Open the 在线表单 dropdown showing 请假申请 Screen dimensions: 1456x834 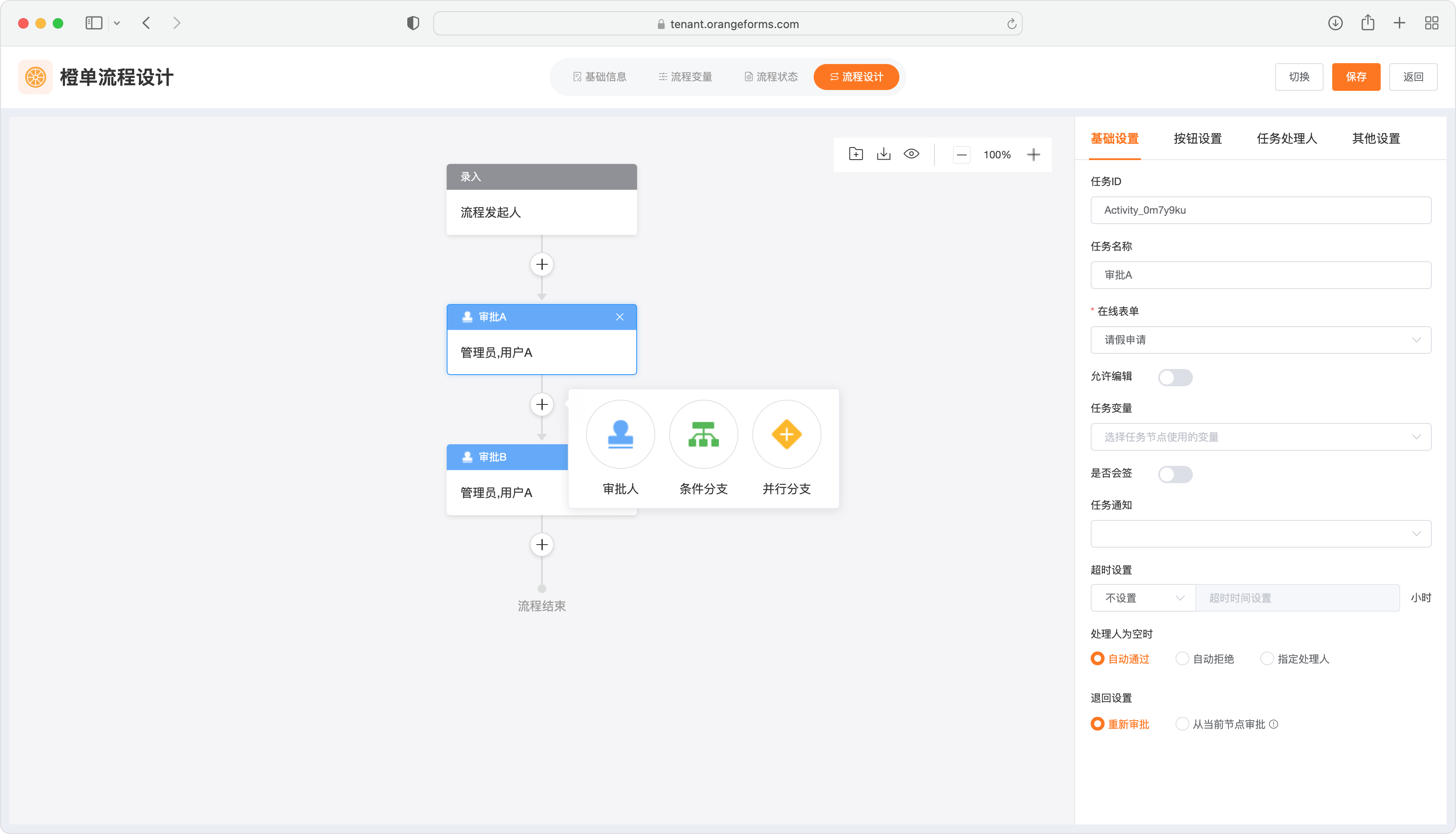[x=1260, y=340]
